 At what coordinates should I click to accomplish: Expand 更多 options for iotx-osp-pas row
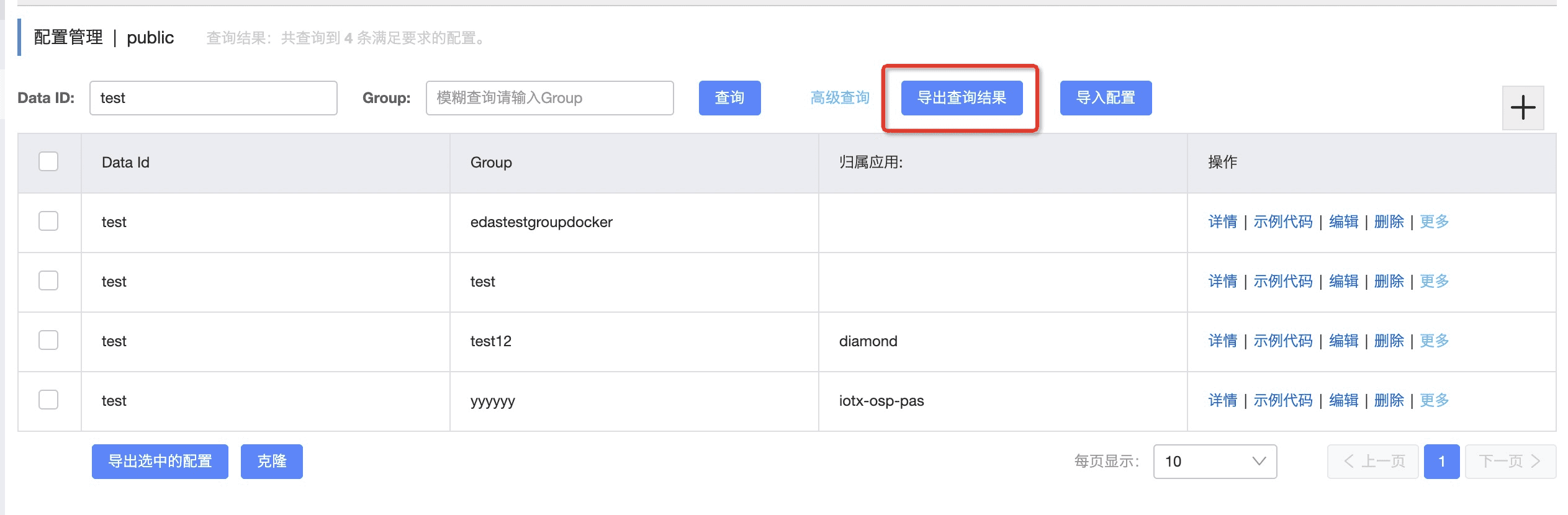(1434, 400)
